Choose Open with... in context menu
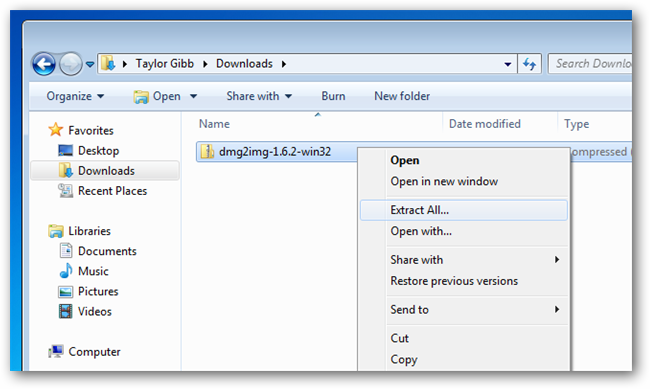The height and width of the screenshot is (389, 650). (x=421, y=231)
